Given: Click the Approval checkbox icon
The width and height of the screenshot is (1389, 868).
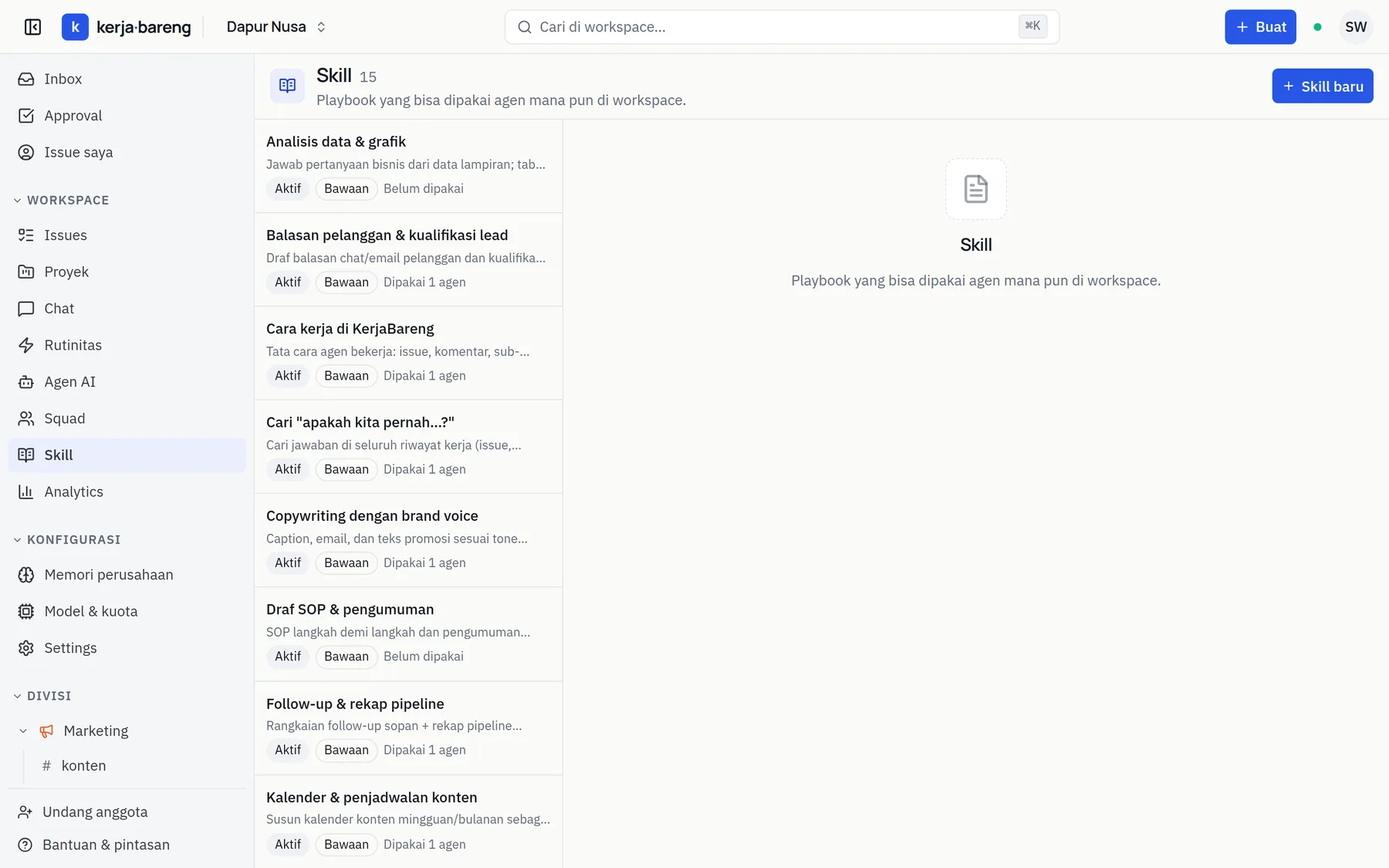Looking at the screenshot, I should point(26,116).
